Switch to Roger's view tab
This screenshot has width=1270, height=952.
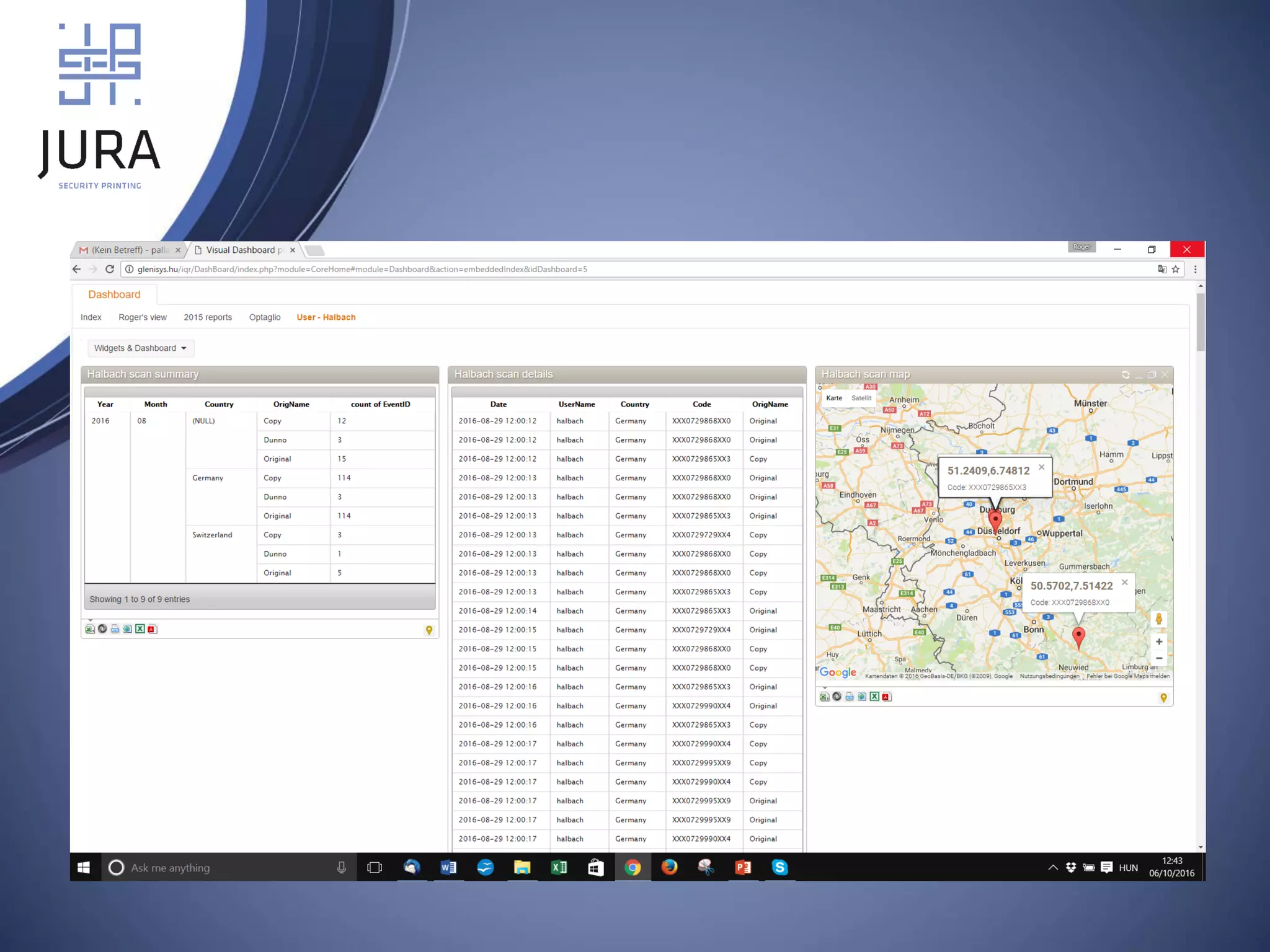click(x=143, y=317)
